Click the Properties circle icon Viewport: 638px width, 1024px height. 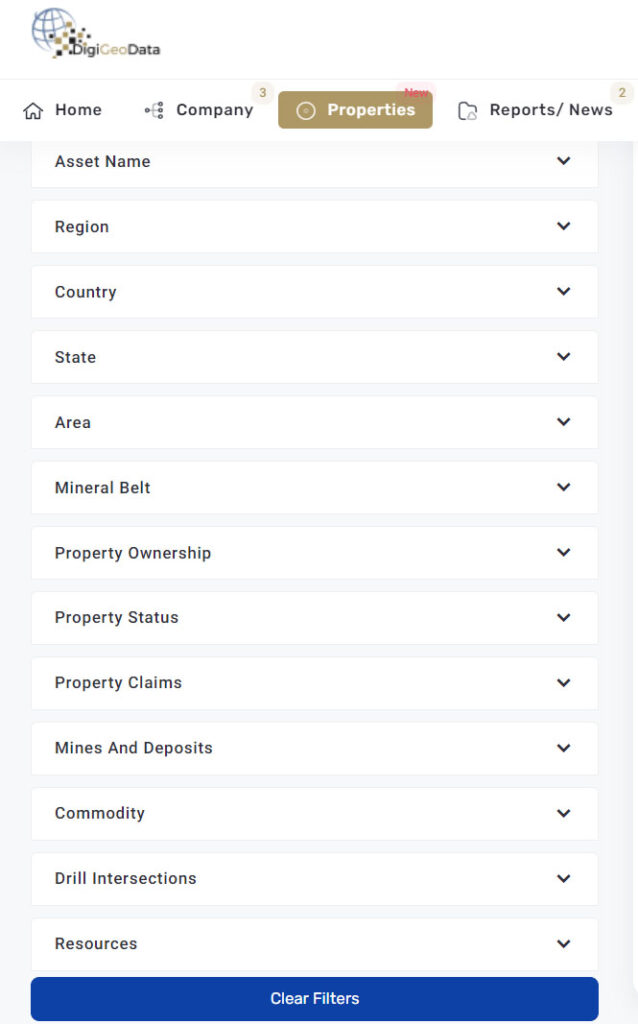[305, 110]
